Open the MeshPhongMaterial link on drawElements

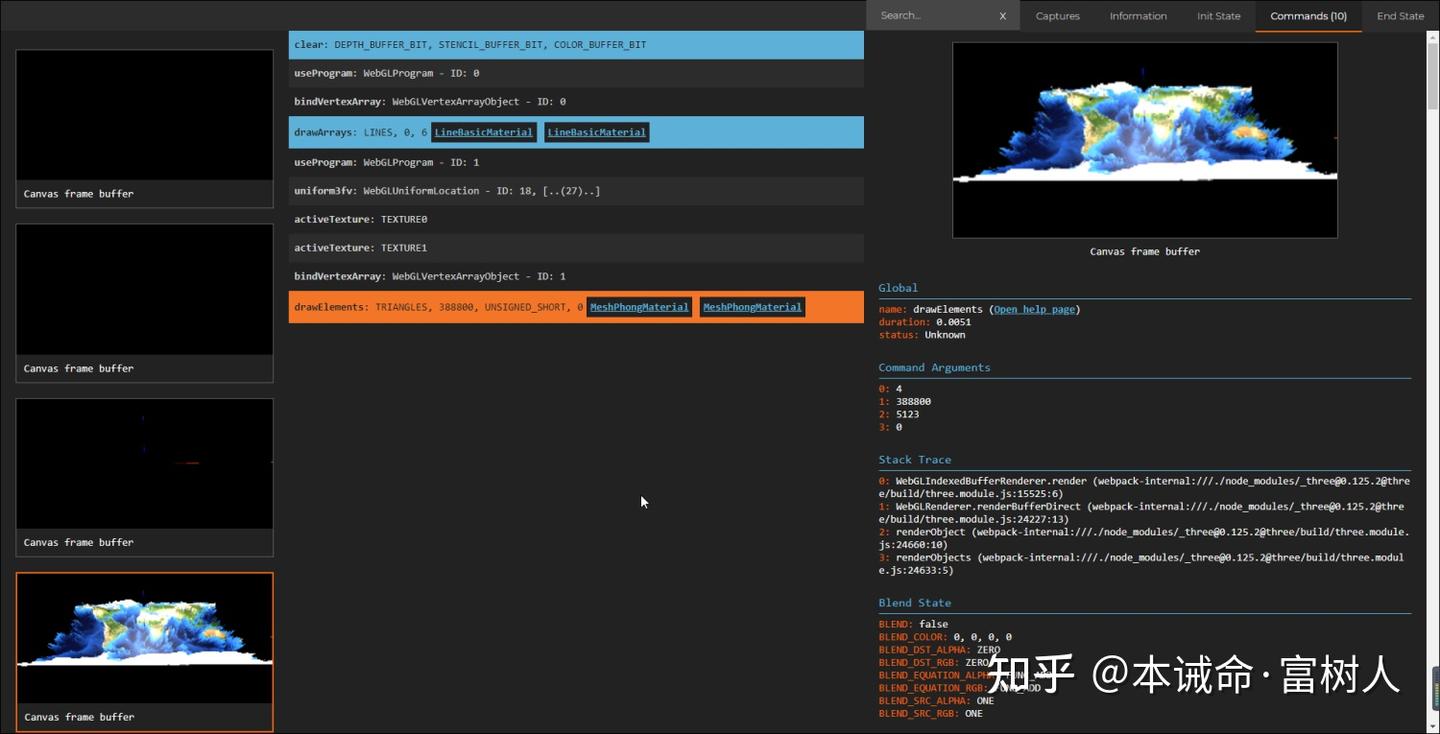tap(639, 306)
